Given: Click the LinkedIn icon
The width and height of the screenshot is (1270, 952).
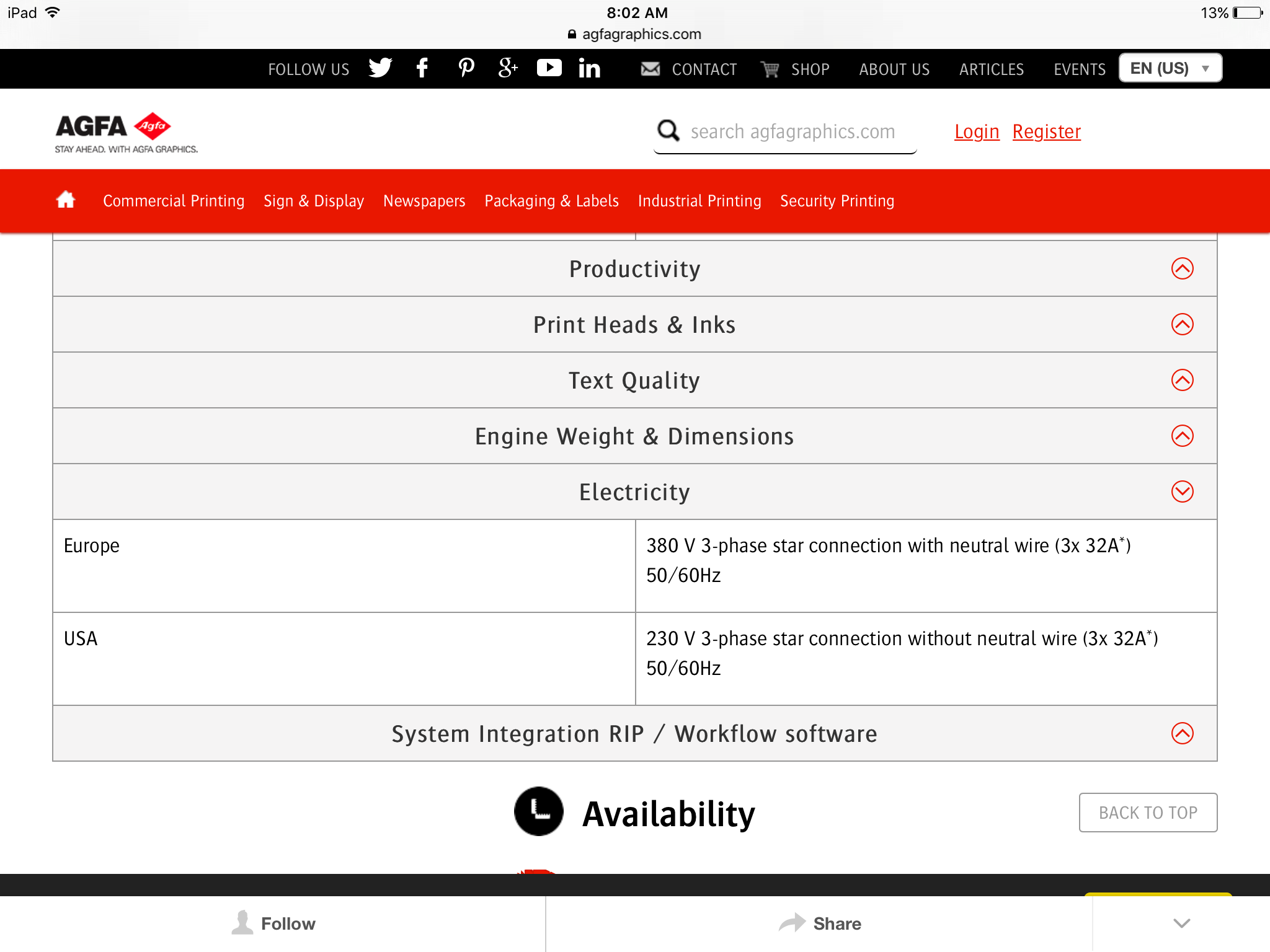Looking at the screenshot, I should click(589, 69).
